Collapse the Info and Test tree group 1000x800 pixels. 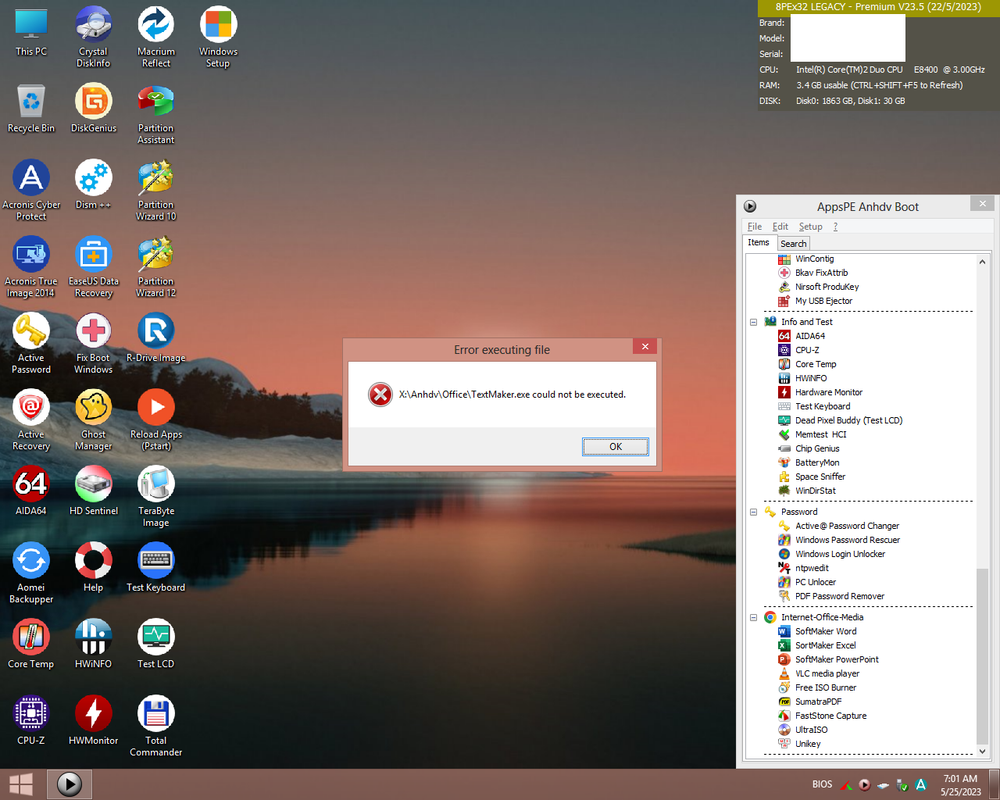(x=753, y=322)
